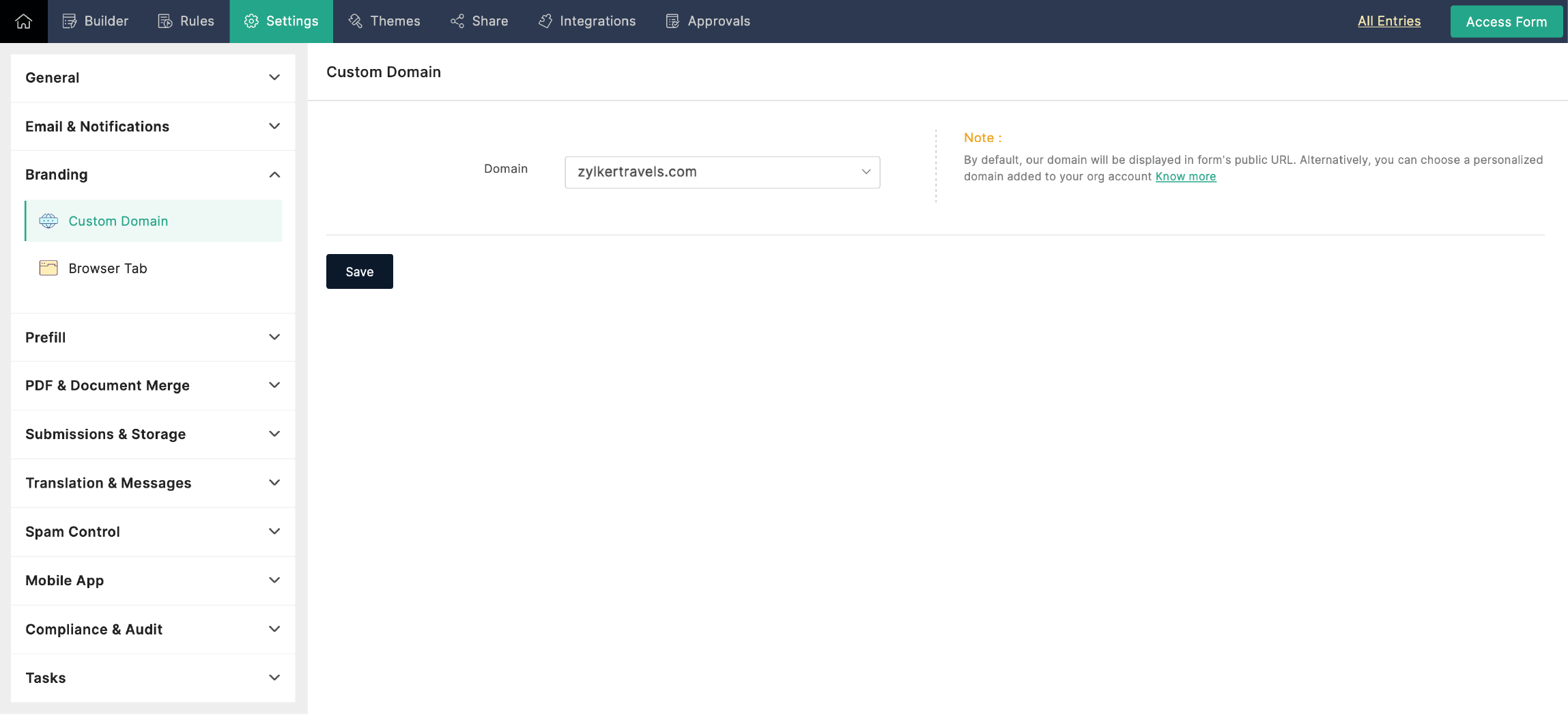Select Custom Domain in the sidebar
This screenshot has height=715, width=1568.
pos(118,221)
